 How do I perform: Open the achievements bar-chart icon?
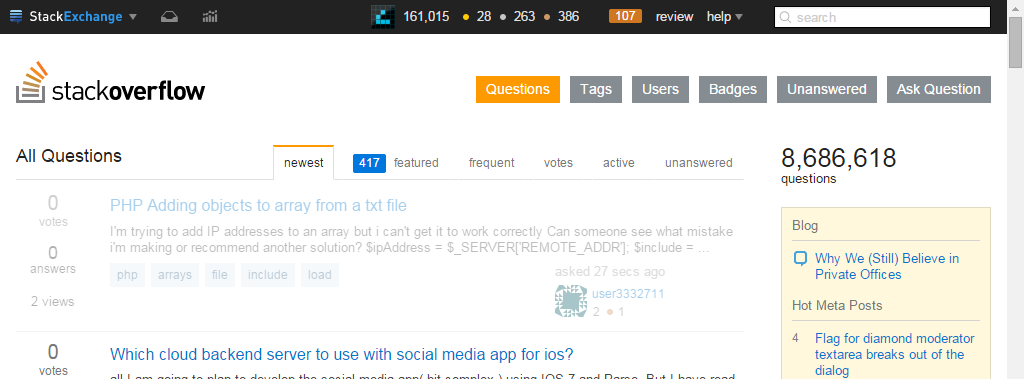[x=210, y=16]
